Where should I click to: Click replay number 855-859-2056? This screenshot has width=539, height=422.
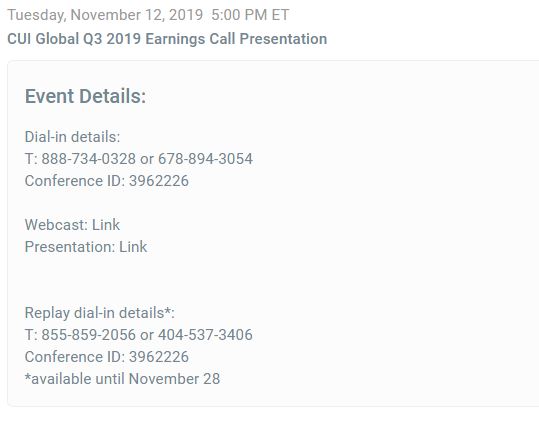coord(89,335)
